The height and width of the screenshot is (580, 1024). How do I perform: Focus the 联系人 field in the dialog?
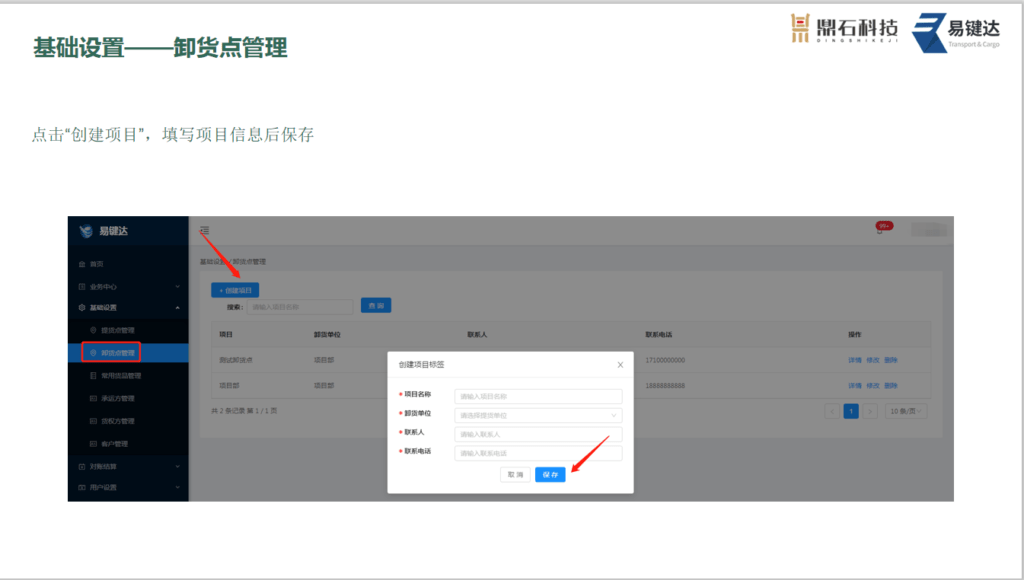tap(538, 434)
